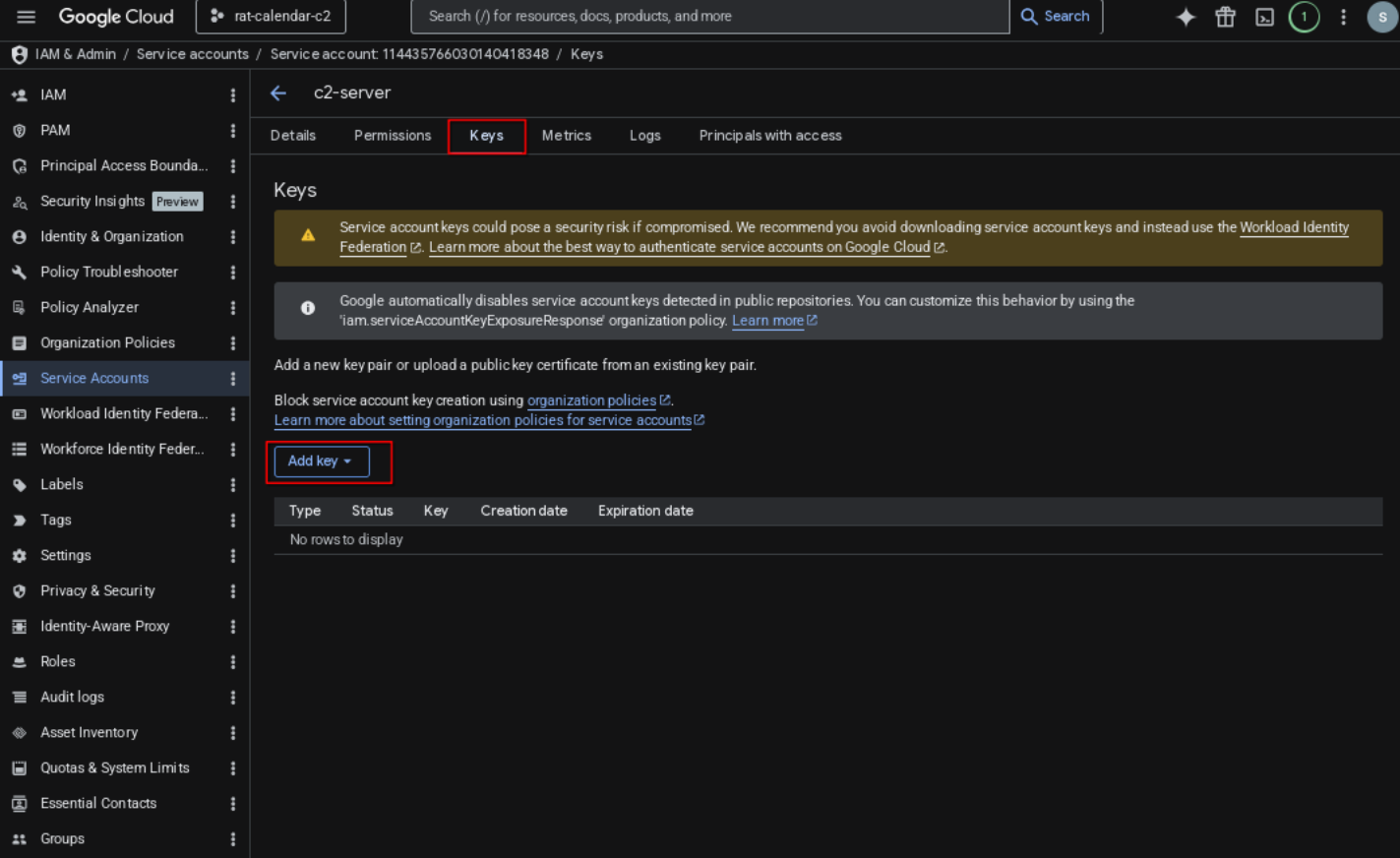The image size is (1400, 858).
Task: Click the Privacy & Security shield icon
Action: point(19,591)
